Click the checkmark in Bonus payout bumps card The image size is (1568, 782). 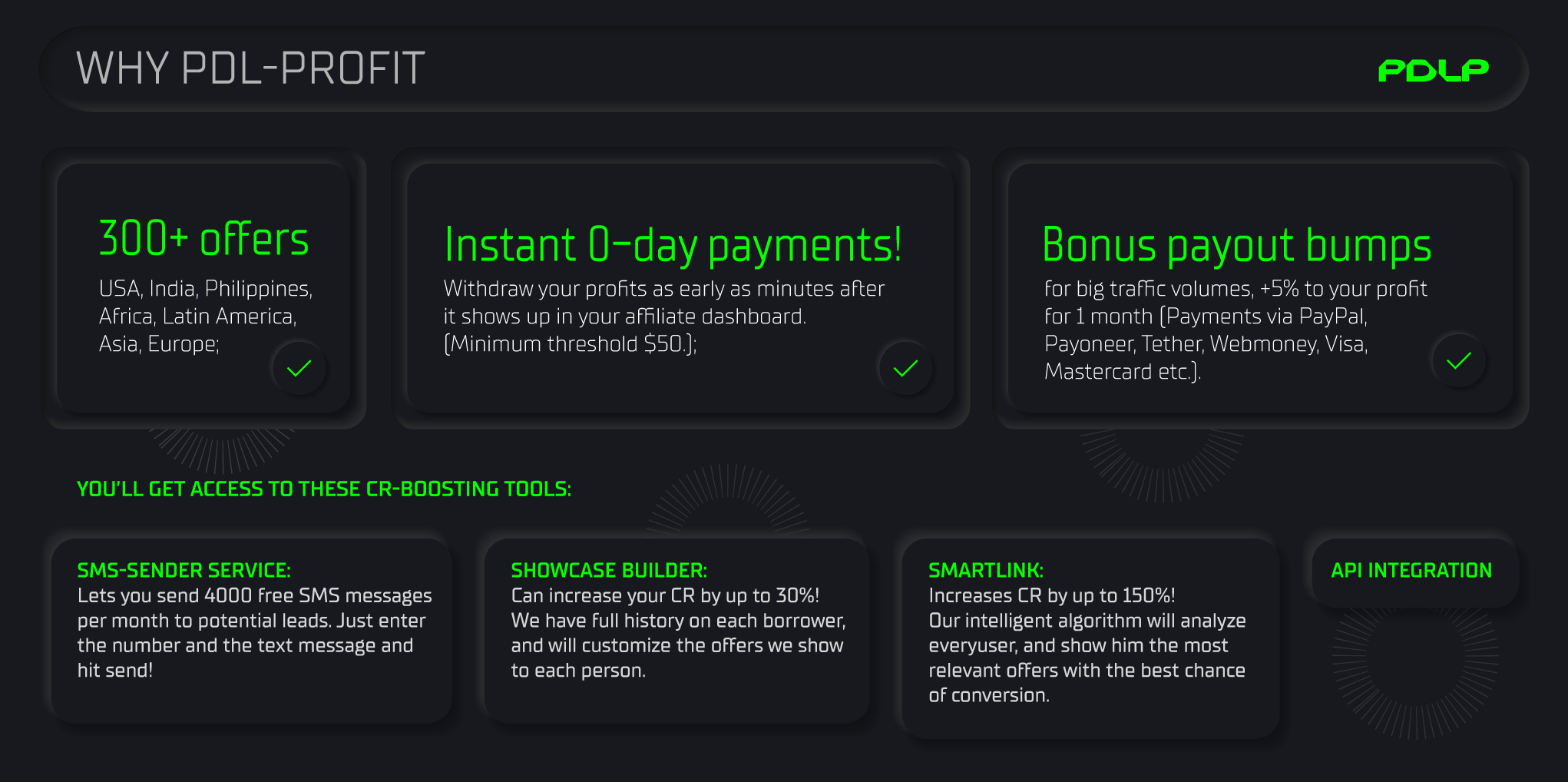pyautogui.click(x=1458, y=360)
